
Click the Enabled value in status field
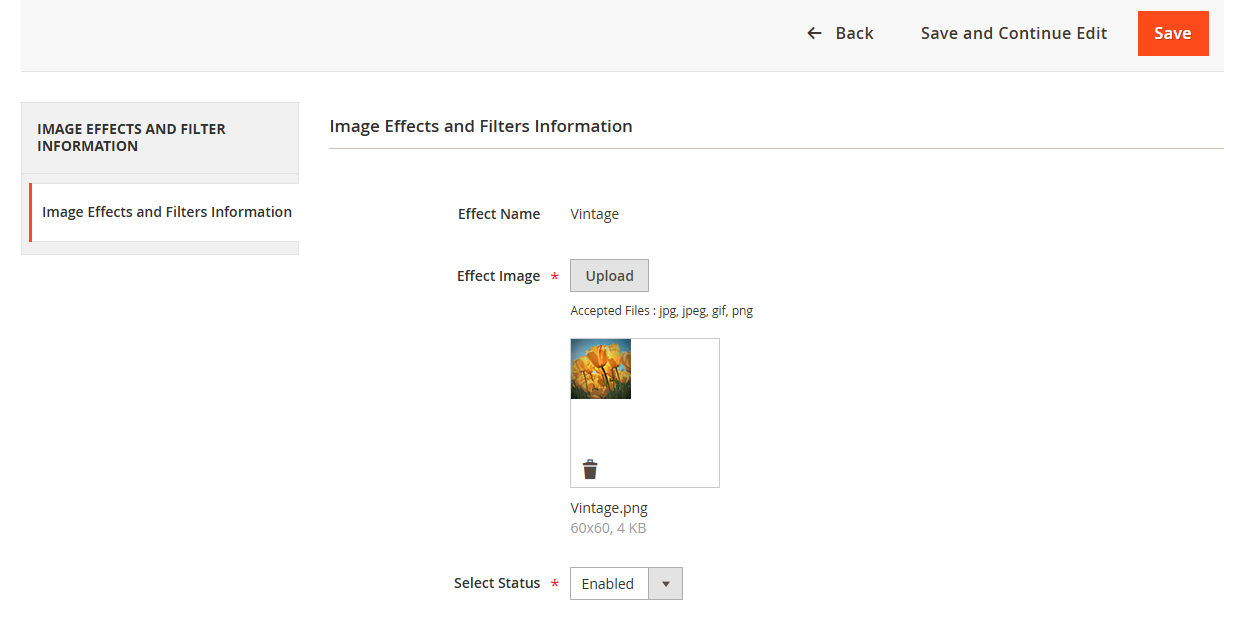point(608,584)
